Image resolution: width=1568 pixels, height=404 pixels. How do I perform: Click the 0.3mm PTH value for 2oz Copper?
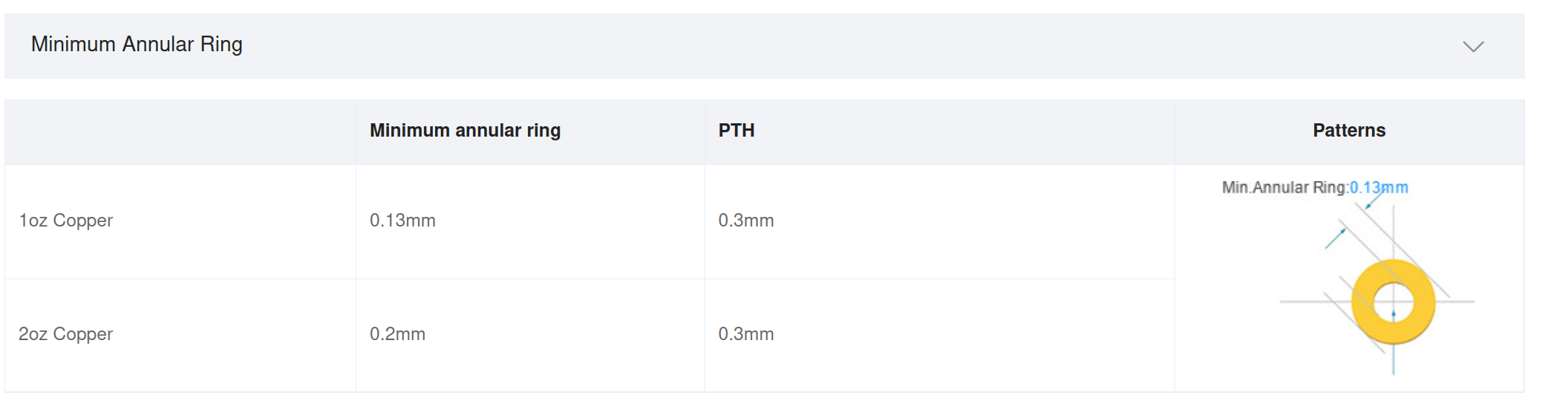[745, 334]
